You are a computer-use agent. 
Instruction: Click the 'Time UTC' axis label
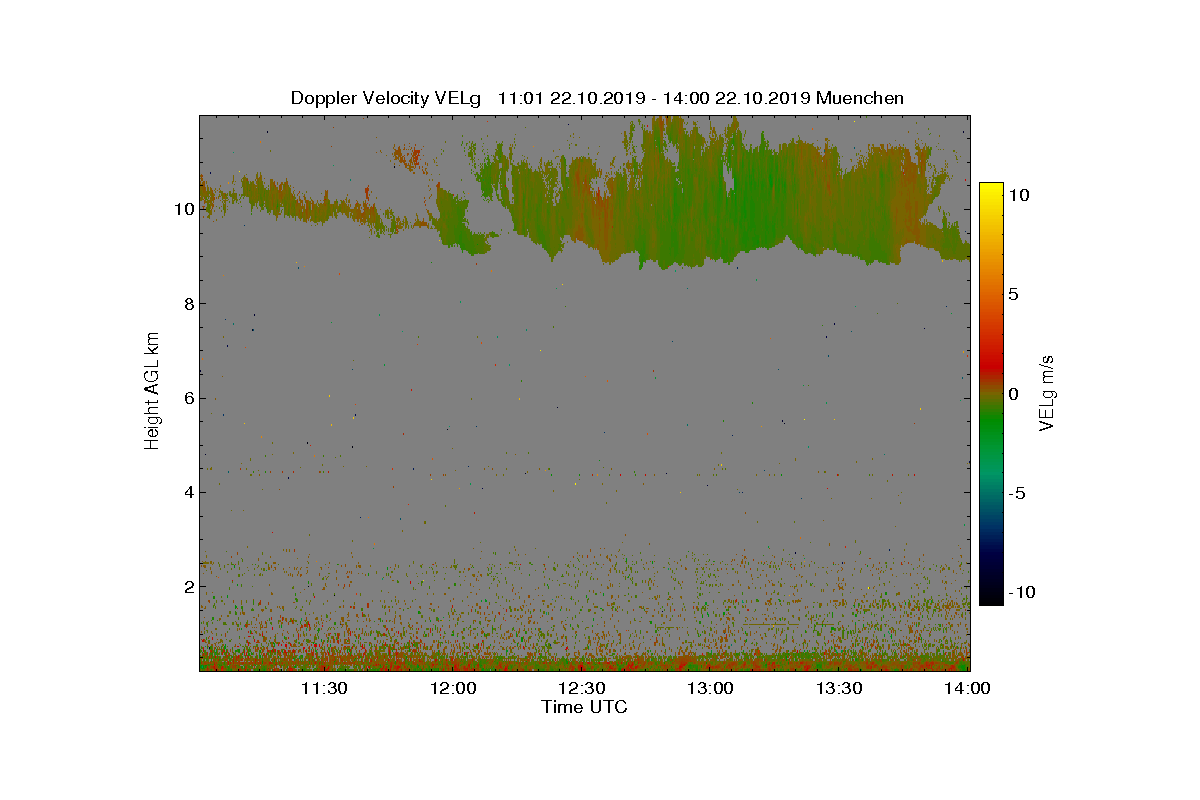coord(585,707)
